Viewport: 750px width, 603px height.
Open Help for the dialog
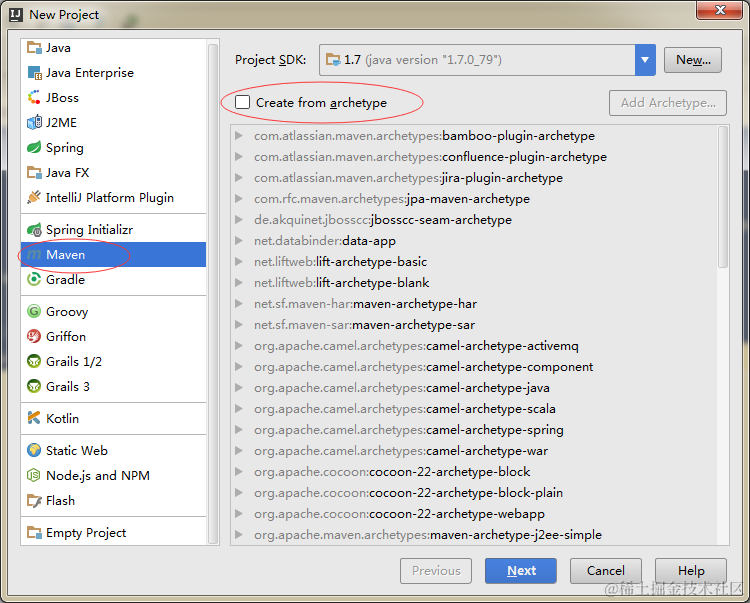pyautogui.click(x=691, y=570)
